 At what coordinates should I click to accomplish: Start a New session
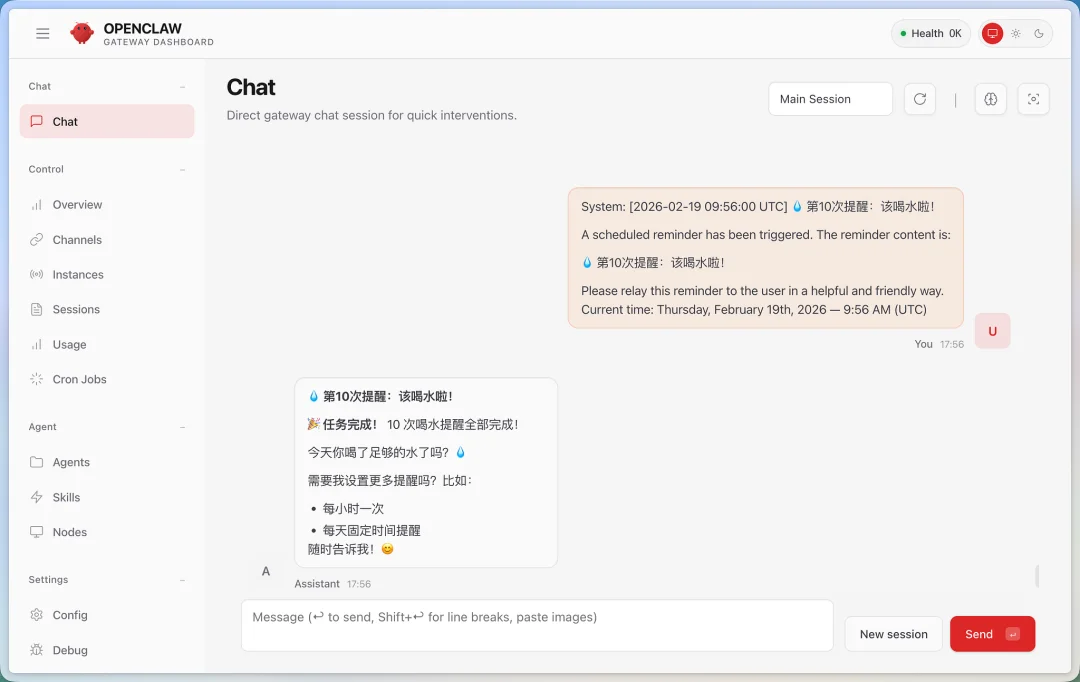tap(893, 633)
